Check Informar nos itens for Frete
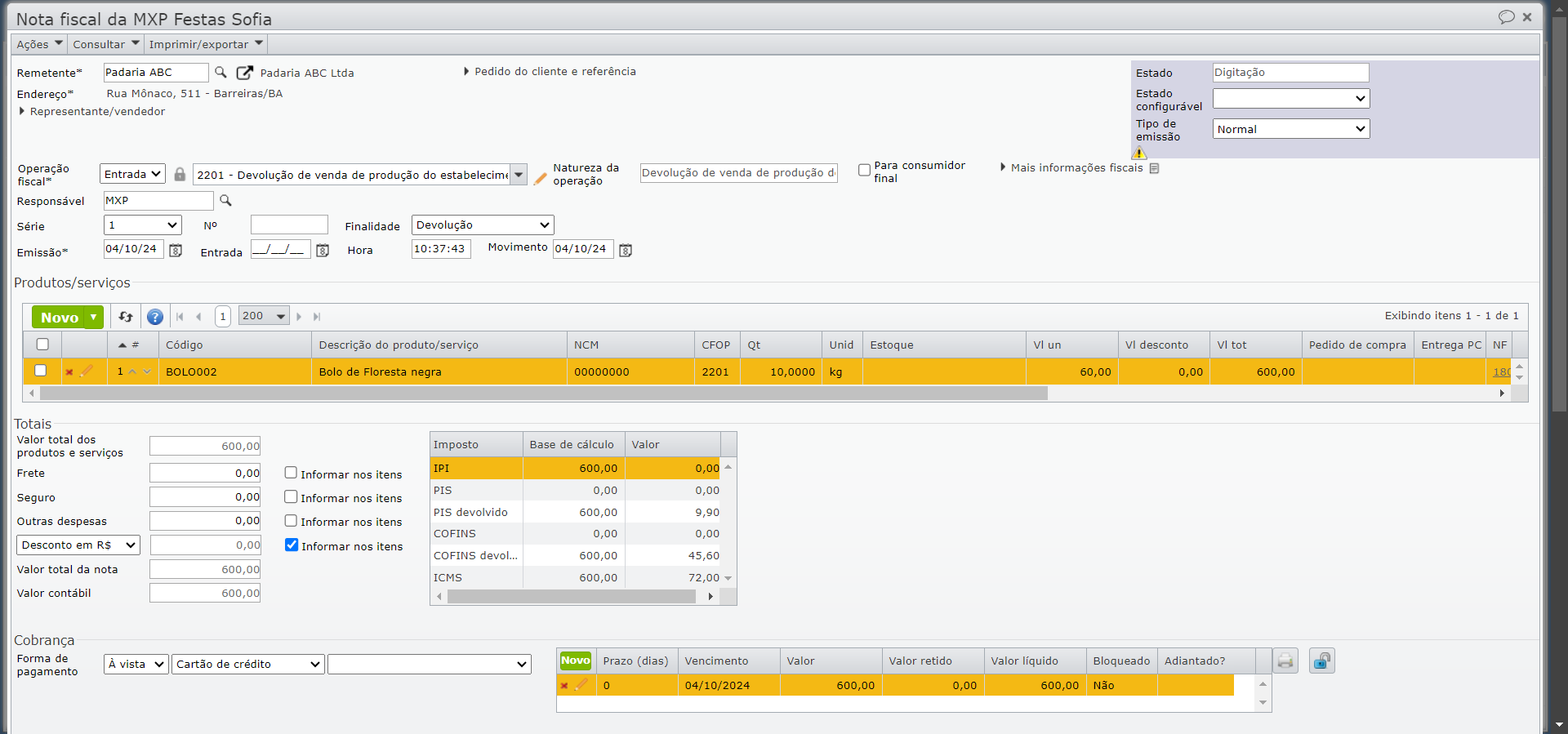This screenshot has width=1568, height=734. 291,473
